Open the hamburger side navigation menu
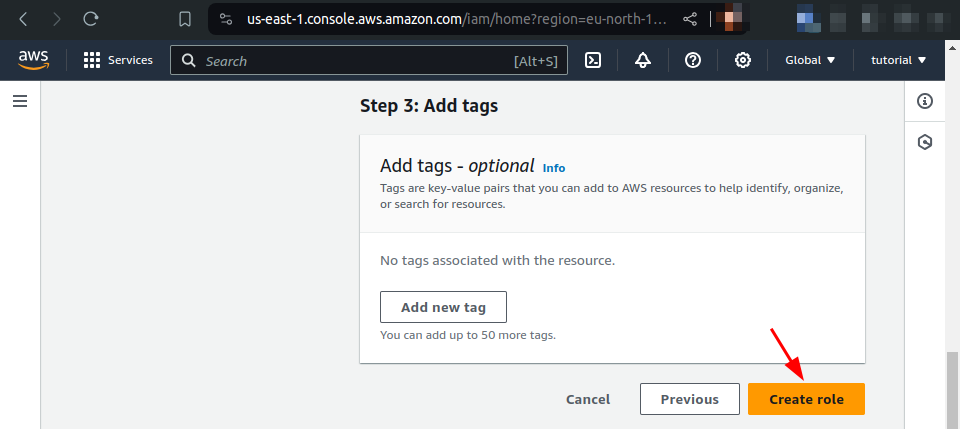The width and height of the screenshot is (960, 429). tap(20, 101)
